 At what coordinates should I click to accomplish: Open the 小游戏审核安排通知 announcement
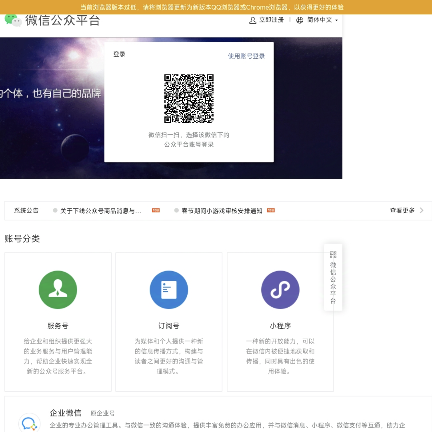coord(222,211)
